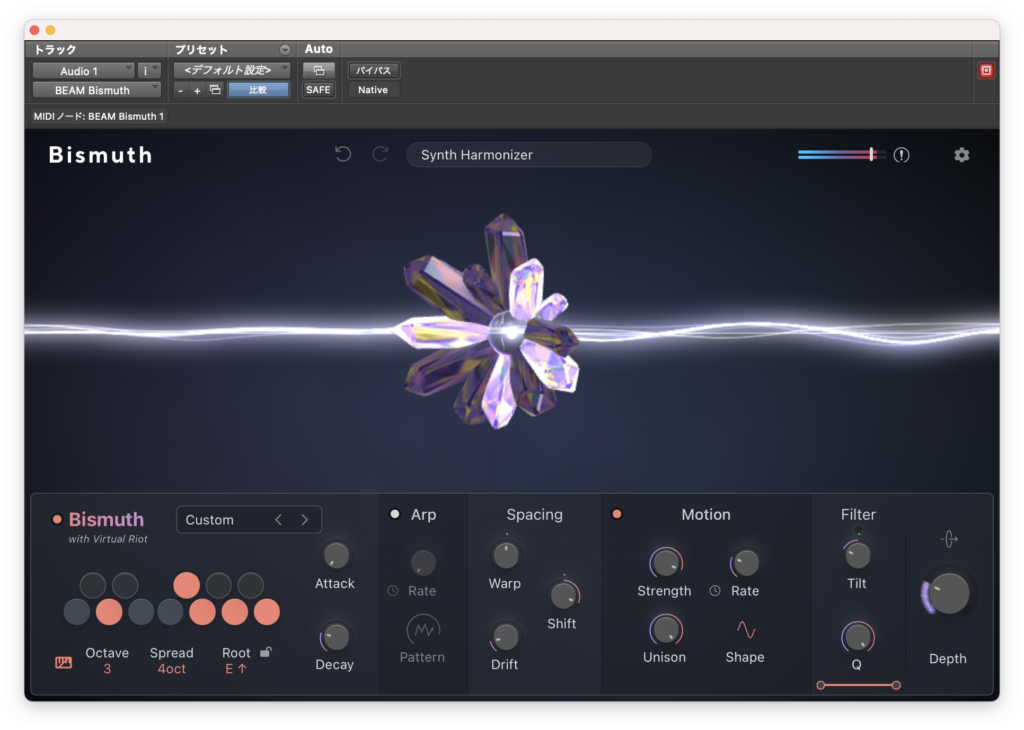Click MIDI ノード: BEAM Bismuth 1 label
Screen dimensions: 1024x730
point(99,116)
